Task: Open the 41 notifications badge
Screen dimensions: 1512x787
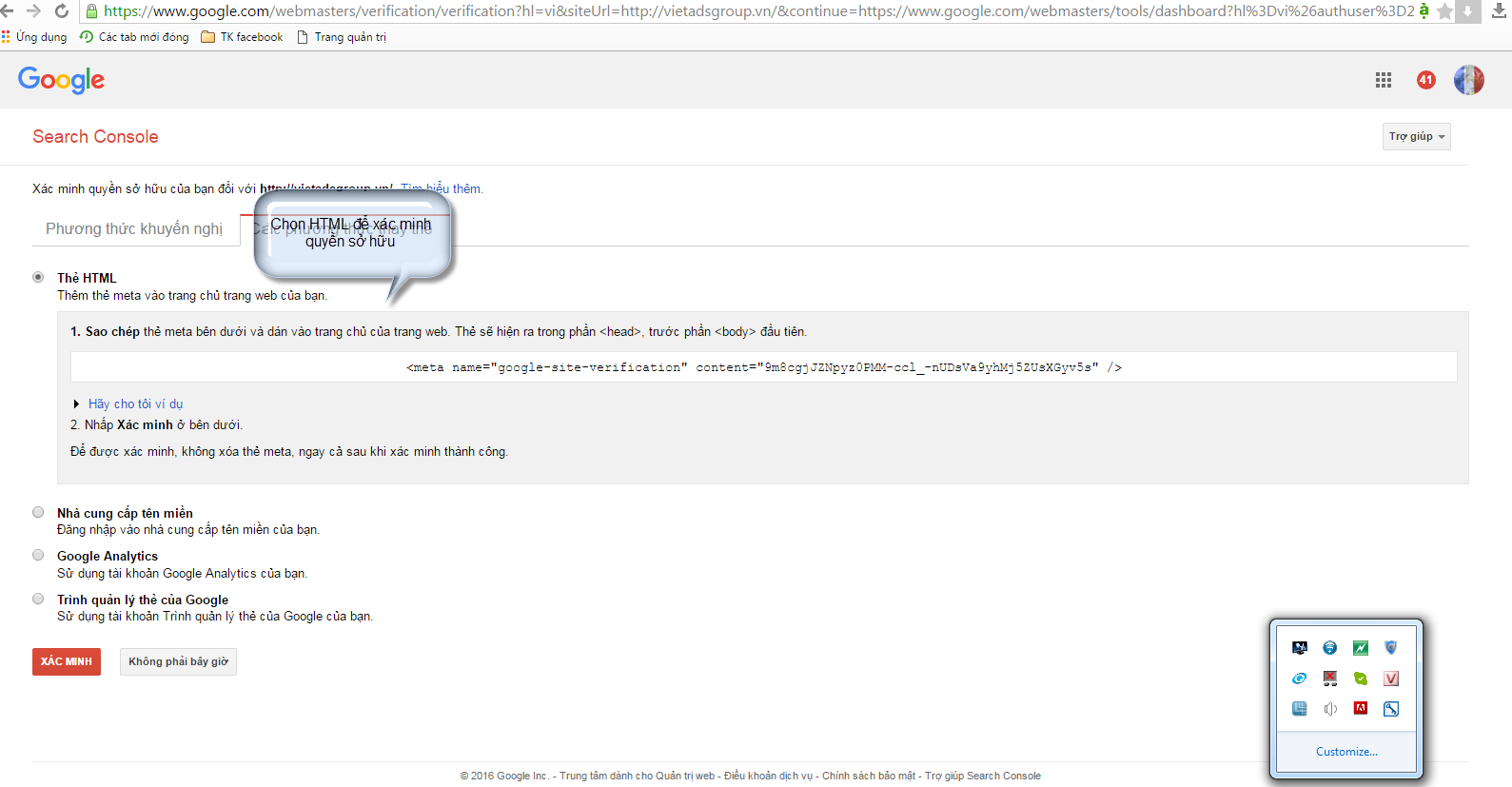Action: coord(1425,80)
